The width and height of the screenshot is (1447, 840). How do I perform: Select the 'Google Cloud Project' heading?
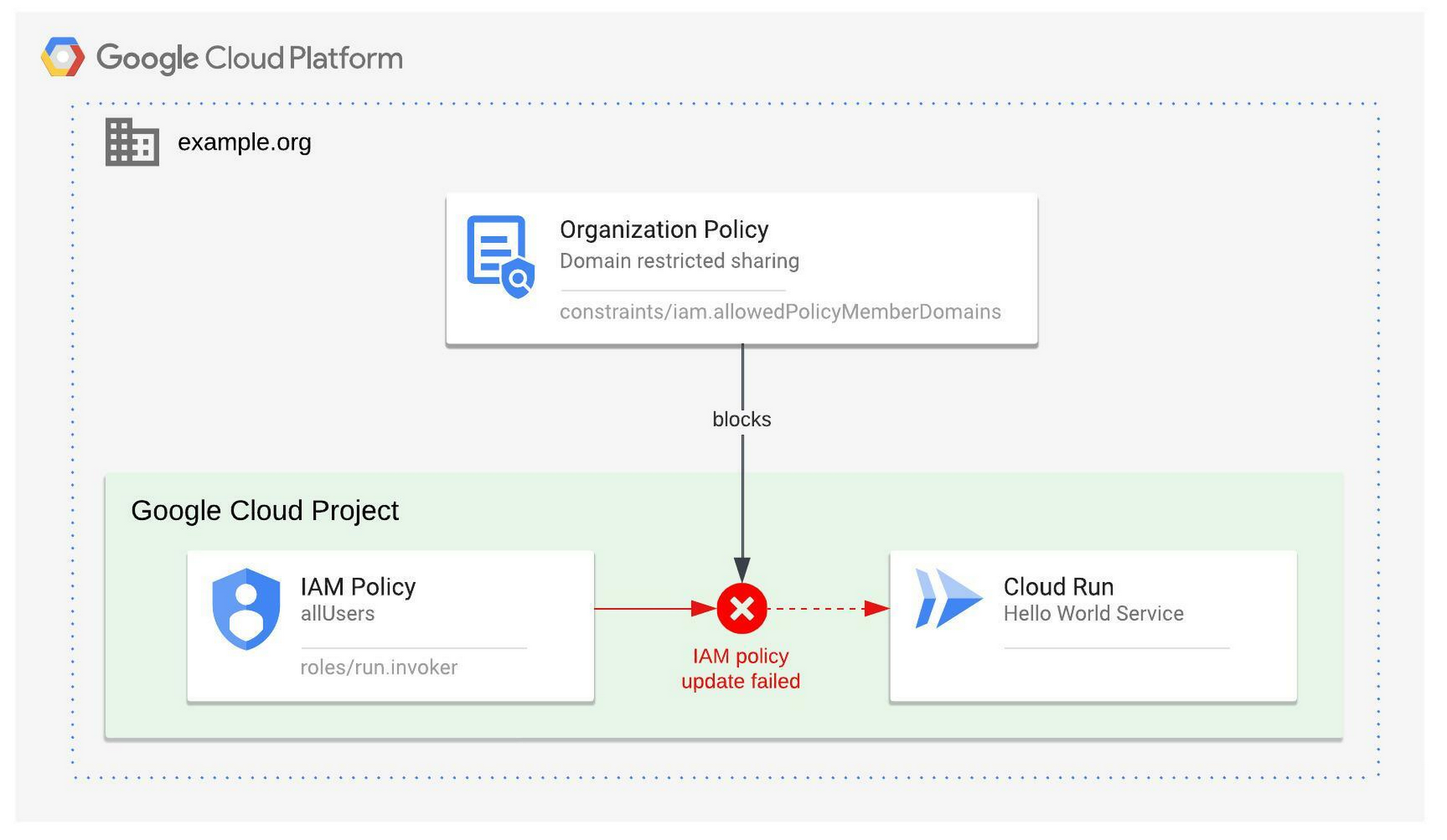pos(264,511)
